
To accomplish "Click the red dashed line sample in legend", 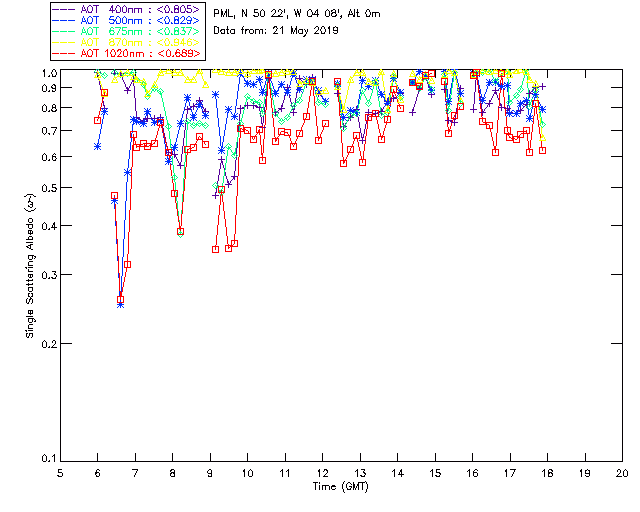I will click(64, 53).
